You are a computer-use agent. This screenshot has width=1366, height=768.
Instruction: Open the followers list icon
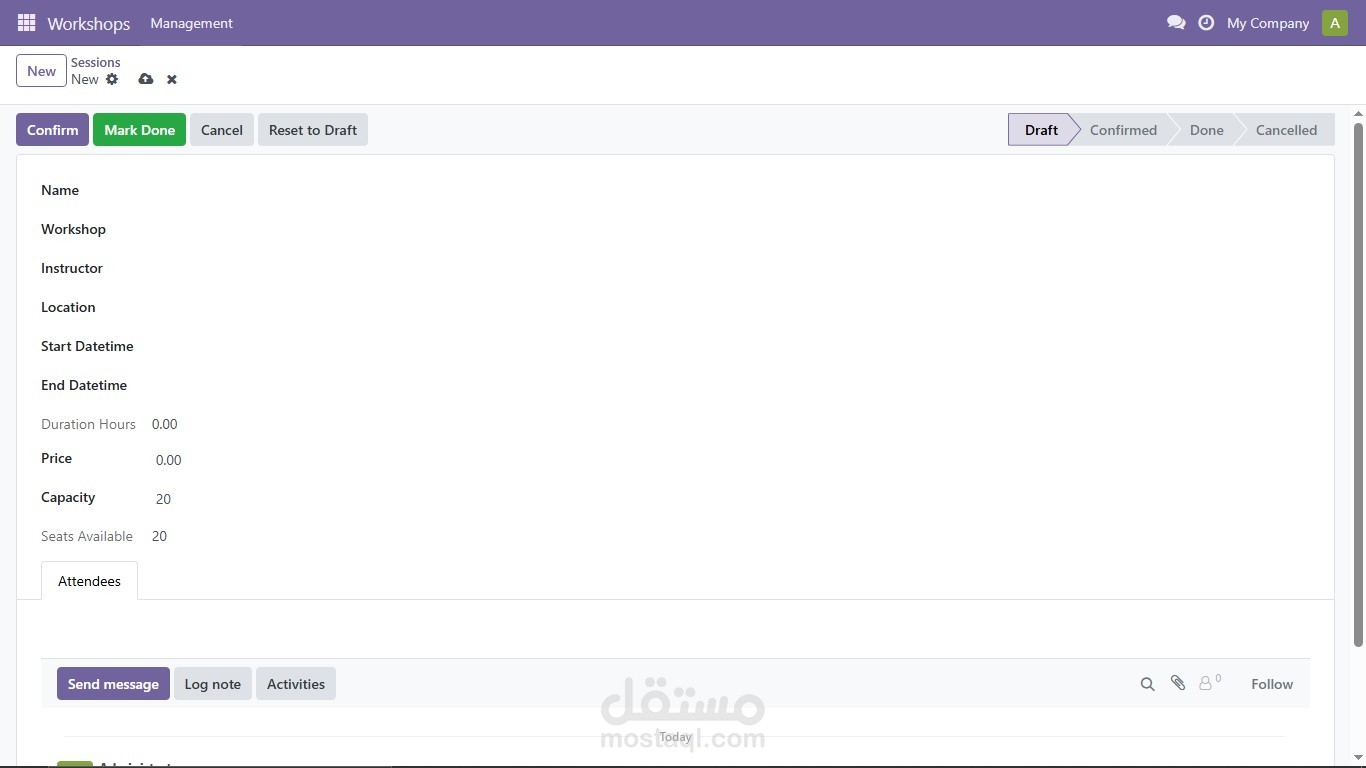pyautogui.click(x=1206, y=684)
